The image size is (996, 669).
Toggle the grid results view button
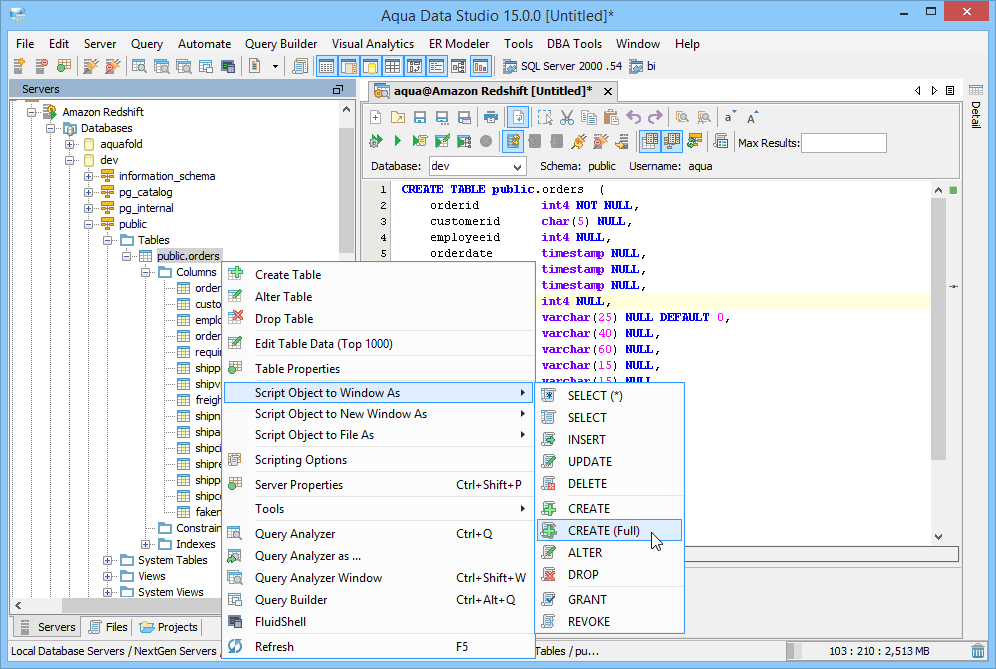tap(649, 141)
